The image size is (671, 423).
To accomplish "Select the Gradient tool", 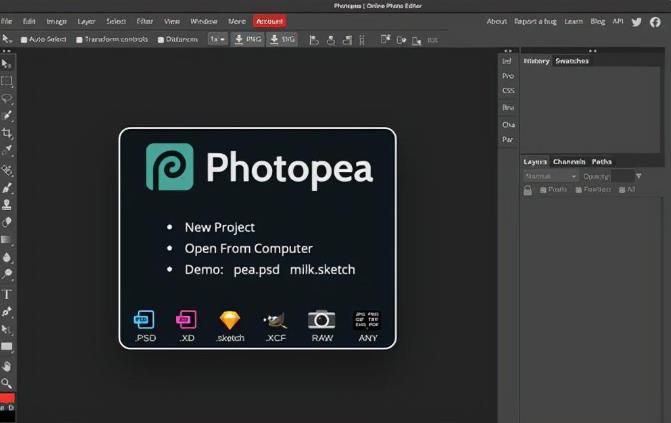I will click(6, 240).
